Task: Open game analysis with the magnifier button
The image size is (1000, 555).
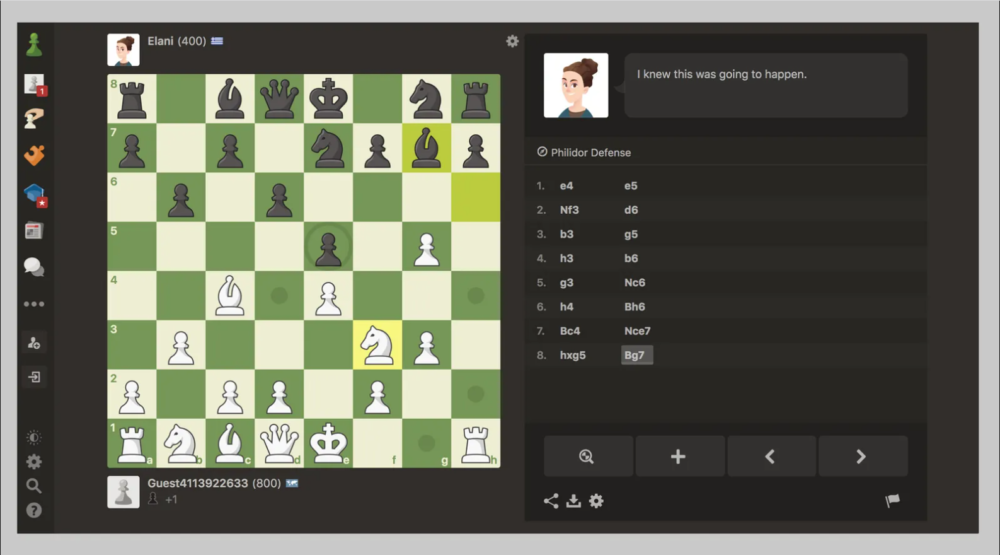Action: (588, 456)
